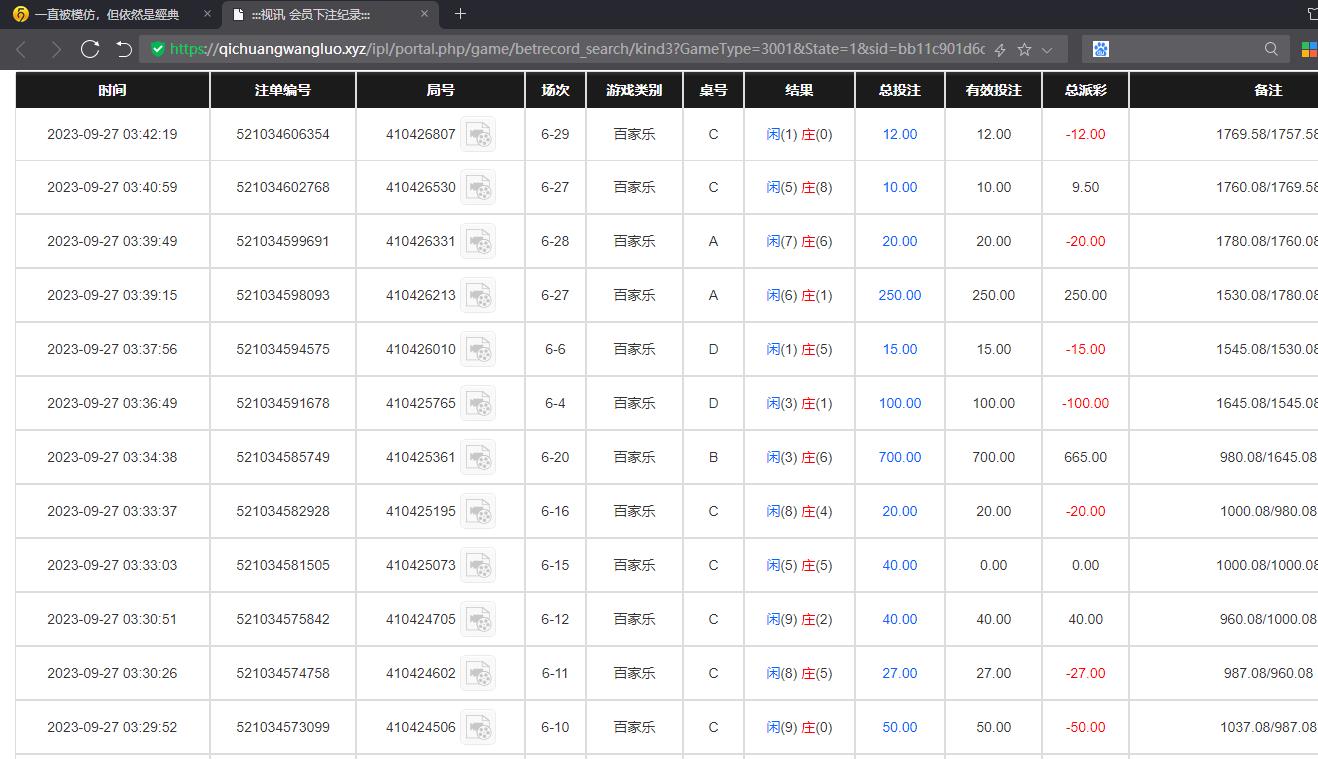Open video replay icon for round 410425361
The image size is (1318, 759).
point(478,458)
